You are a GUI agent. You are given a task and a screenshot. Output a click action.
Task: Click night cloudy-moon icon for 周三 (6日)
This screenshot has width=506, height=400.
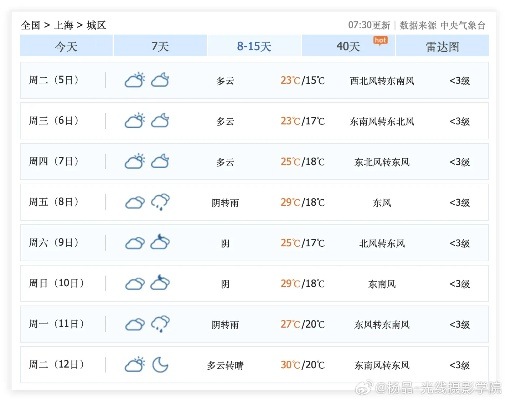(160, 121)
